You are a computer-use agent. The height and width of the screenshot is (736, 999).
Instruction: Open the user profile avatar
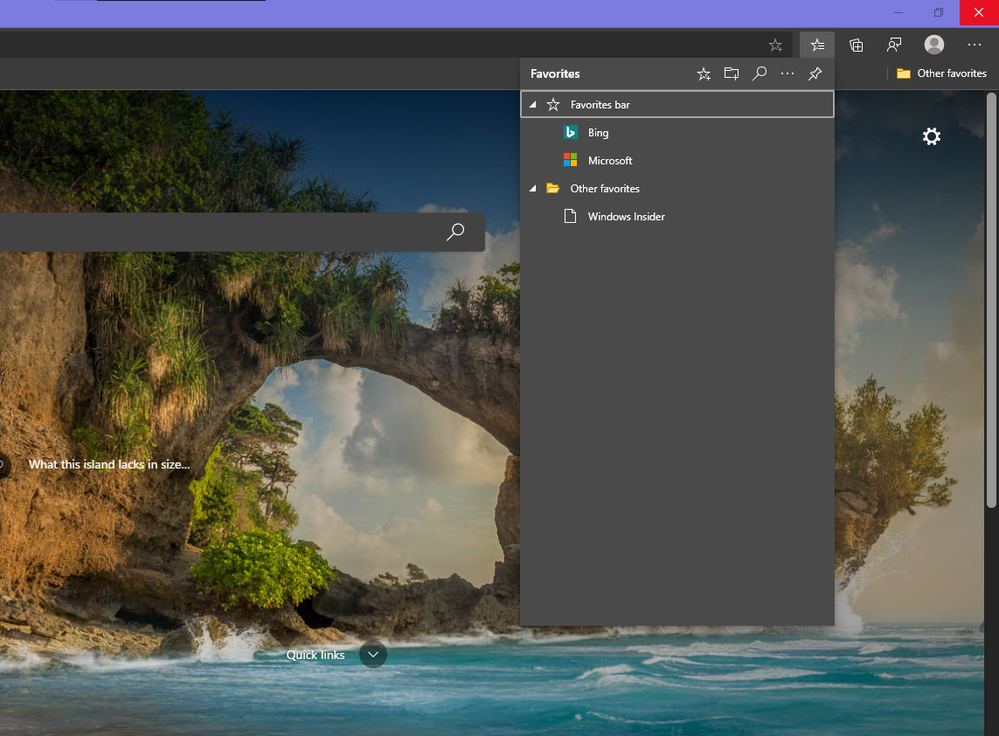(934, 45)
